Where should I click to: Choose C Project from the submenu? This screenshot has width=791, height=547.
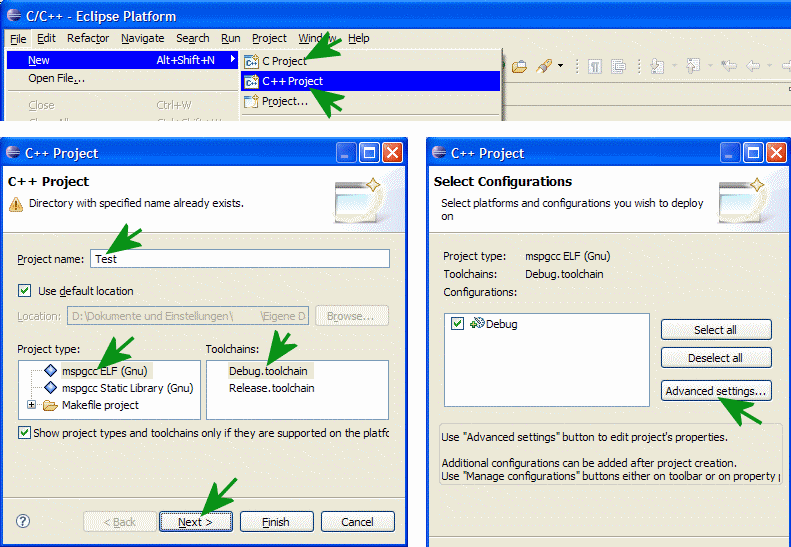pos(371,61)
